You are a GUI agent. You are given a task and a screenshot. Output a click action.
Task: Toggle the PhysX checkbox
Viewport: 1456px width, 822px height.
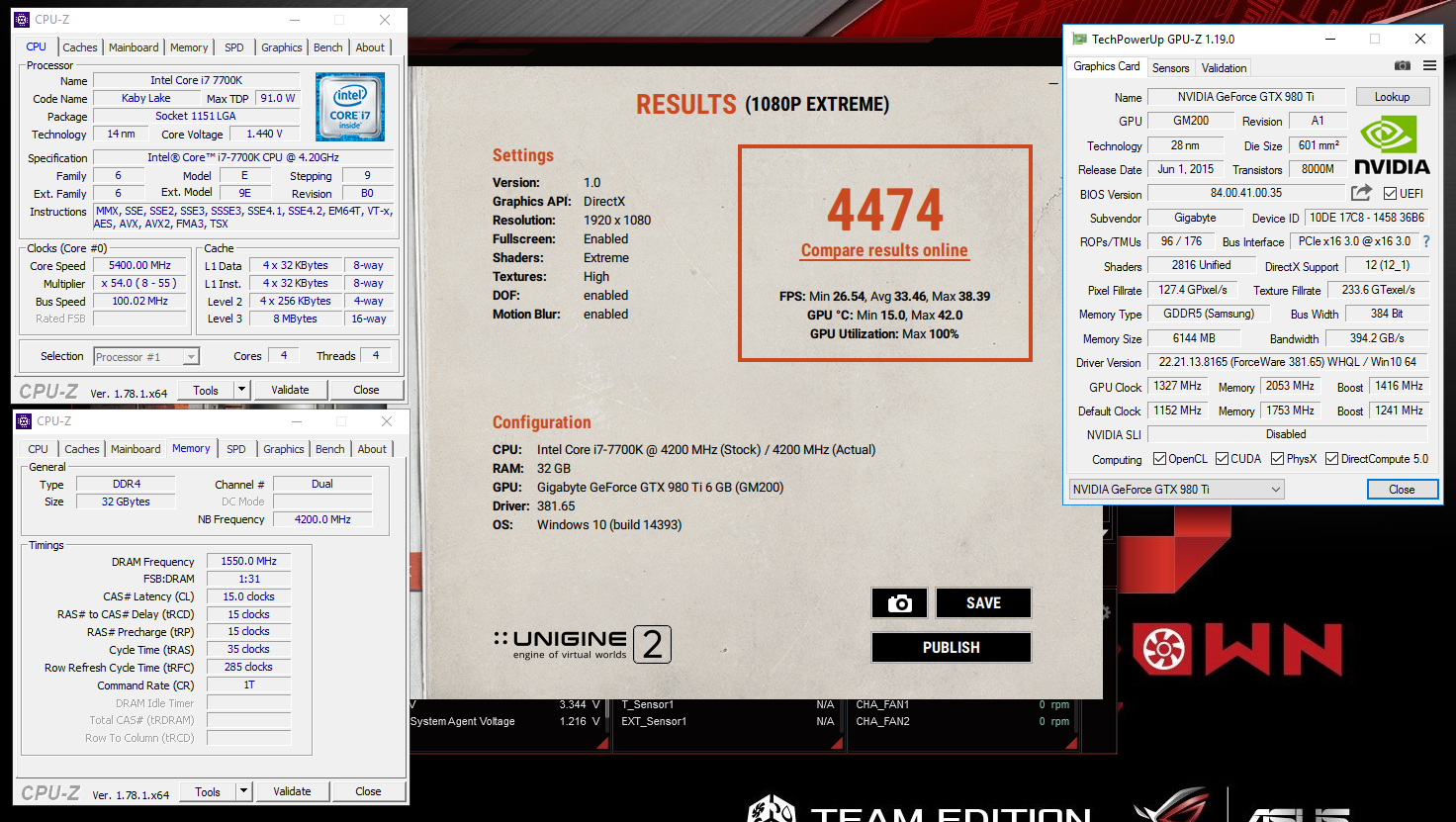pos(1277,459)
